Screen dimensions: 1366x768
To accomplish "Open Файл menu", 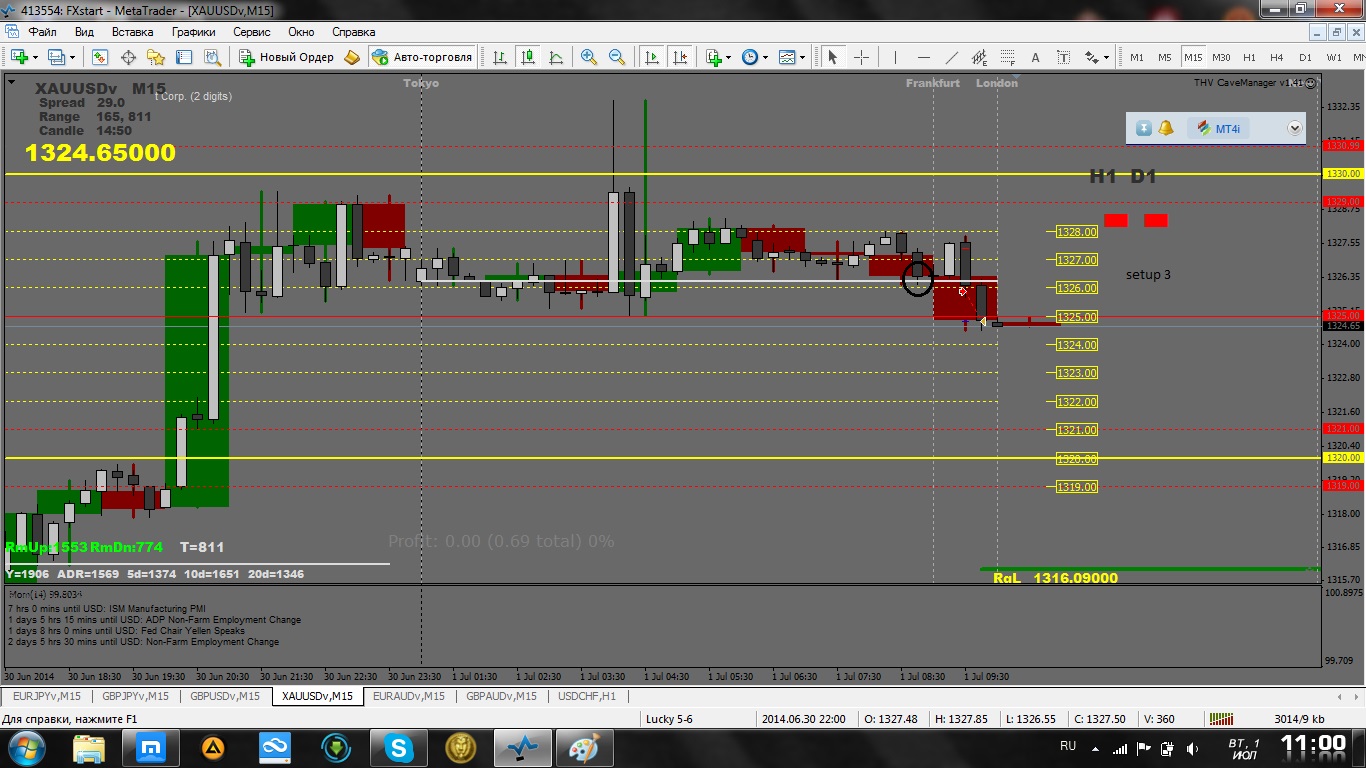I will [x=43, y=32].
